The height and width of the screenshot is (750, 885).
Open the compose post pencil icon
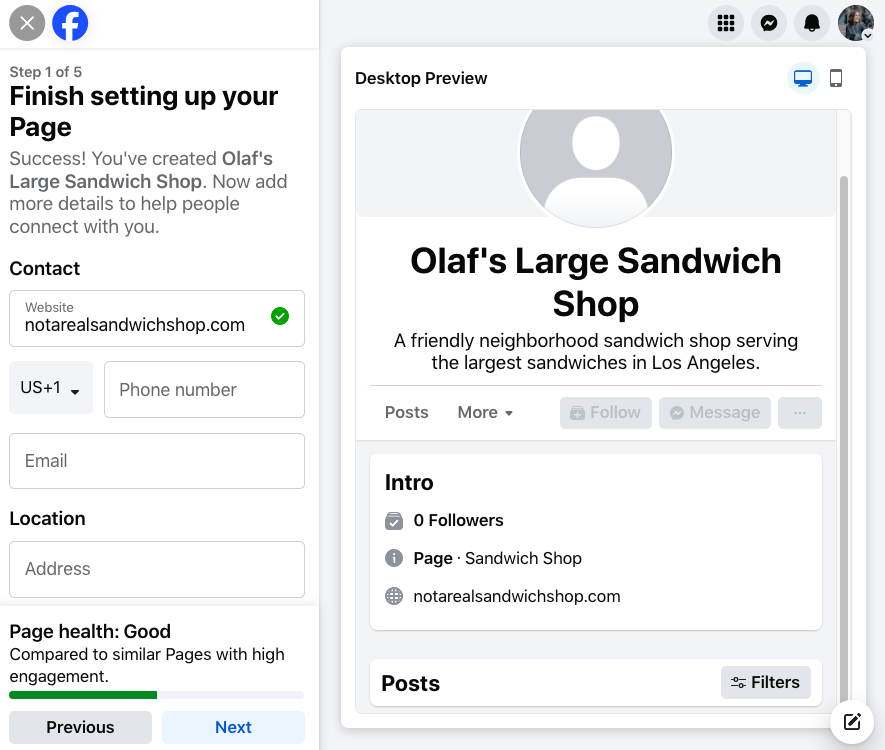851,721
